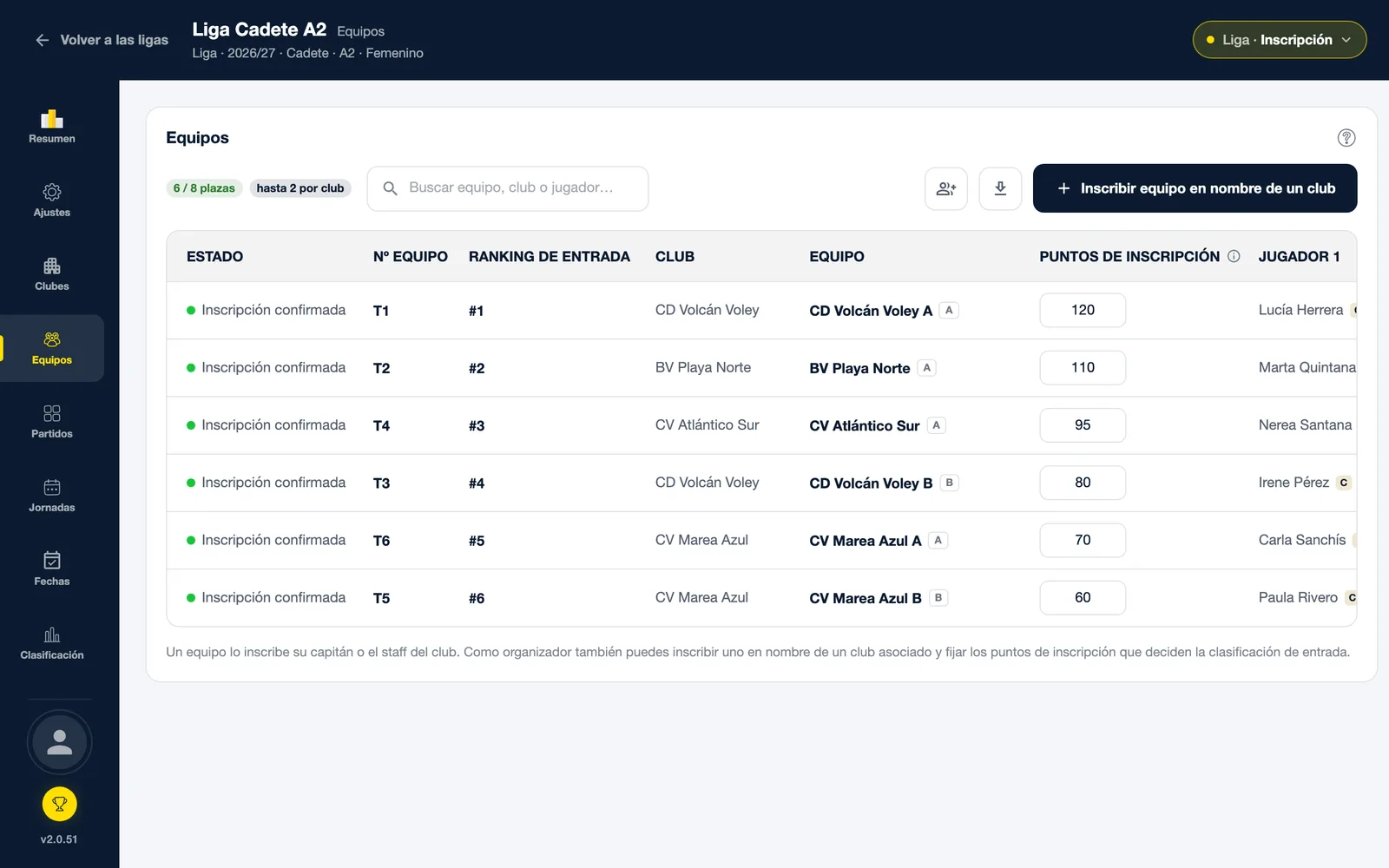Screen dimensions: 1389x868
Task: Click info icon beside Puntos de inscripción
Action: click(x=1234, y=256)
